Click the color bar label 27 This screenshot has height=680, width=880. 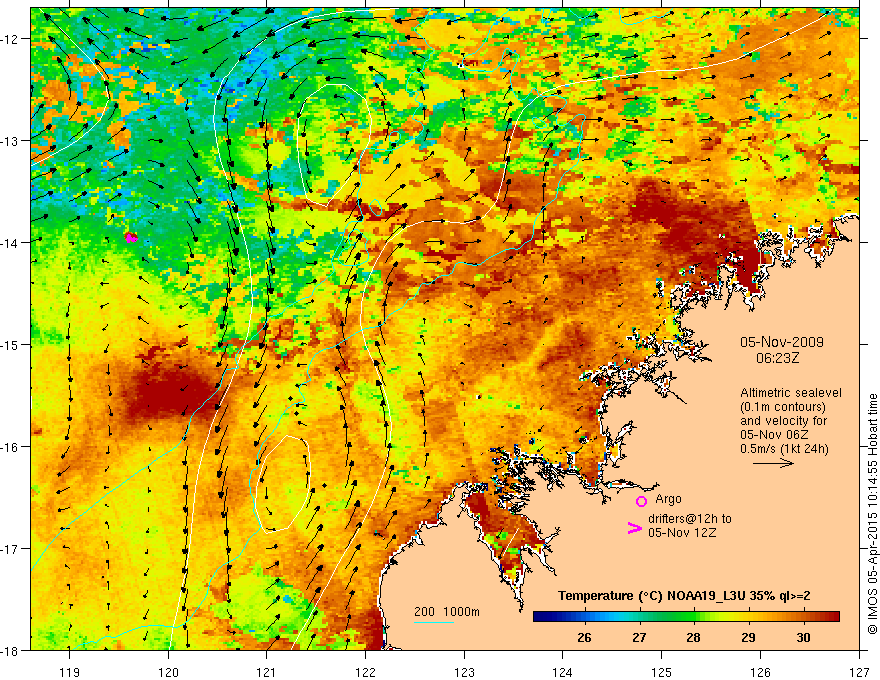[639, 637]
